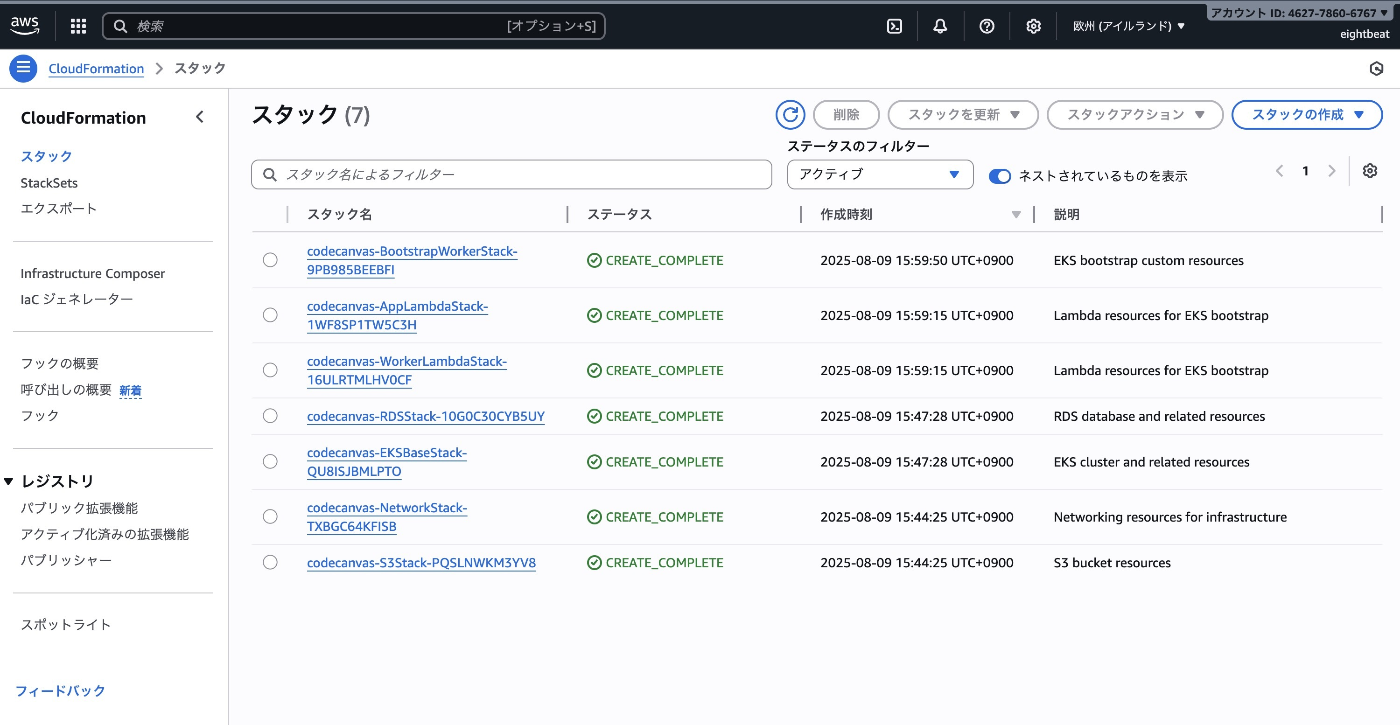This screenshot has height=725, width=1400.
Task: Click the 説明 column header
Action: point(1067,214)
